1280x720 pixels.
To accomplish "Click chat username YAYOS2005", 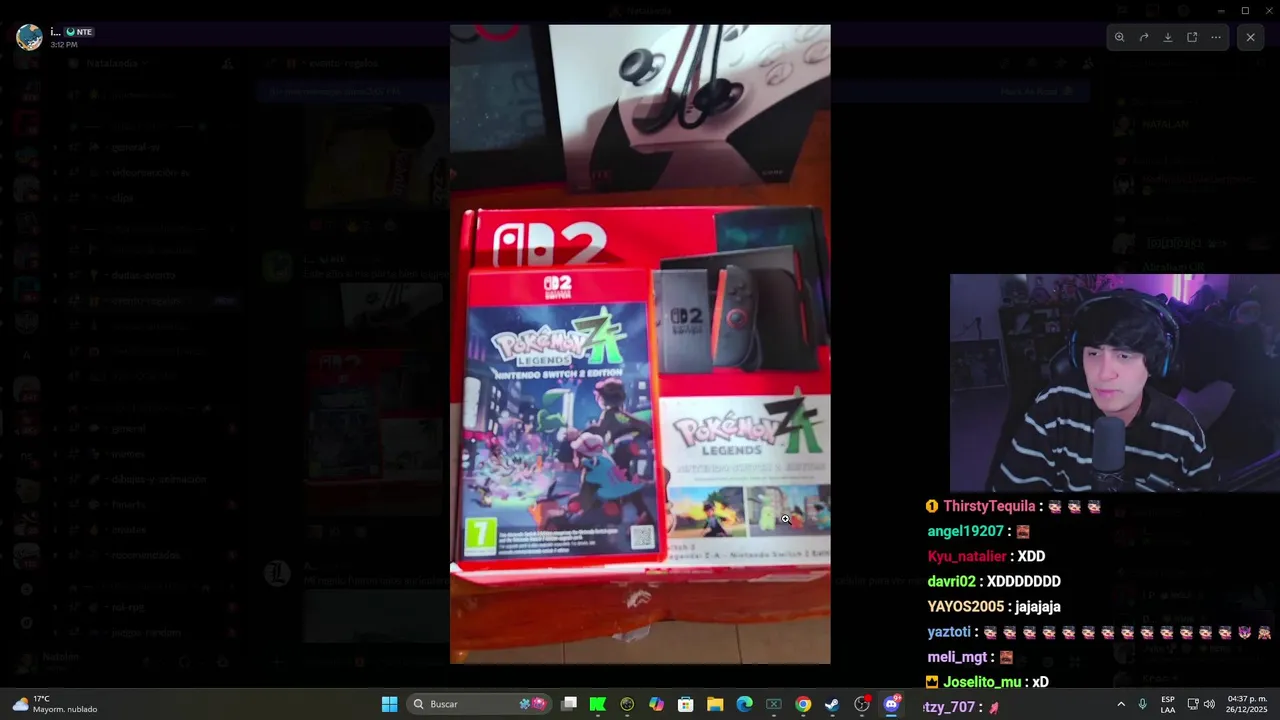I will coord(965,606).
